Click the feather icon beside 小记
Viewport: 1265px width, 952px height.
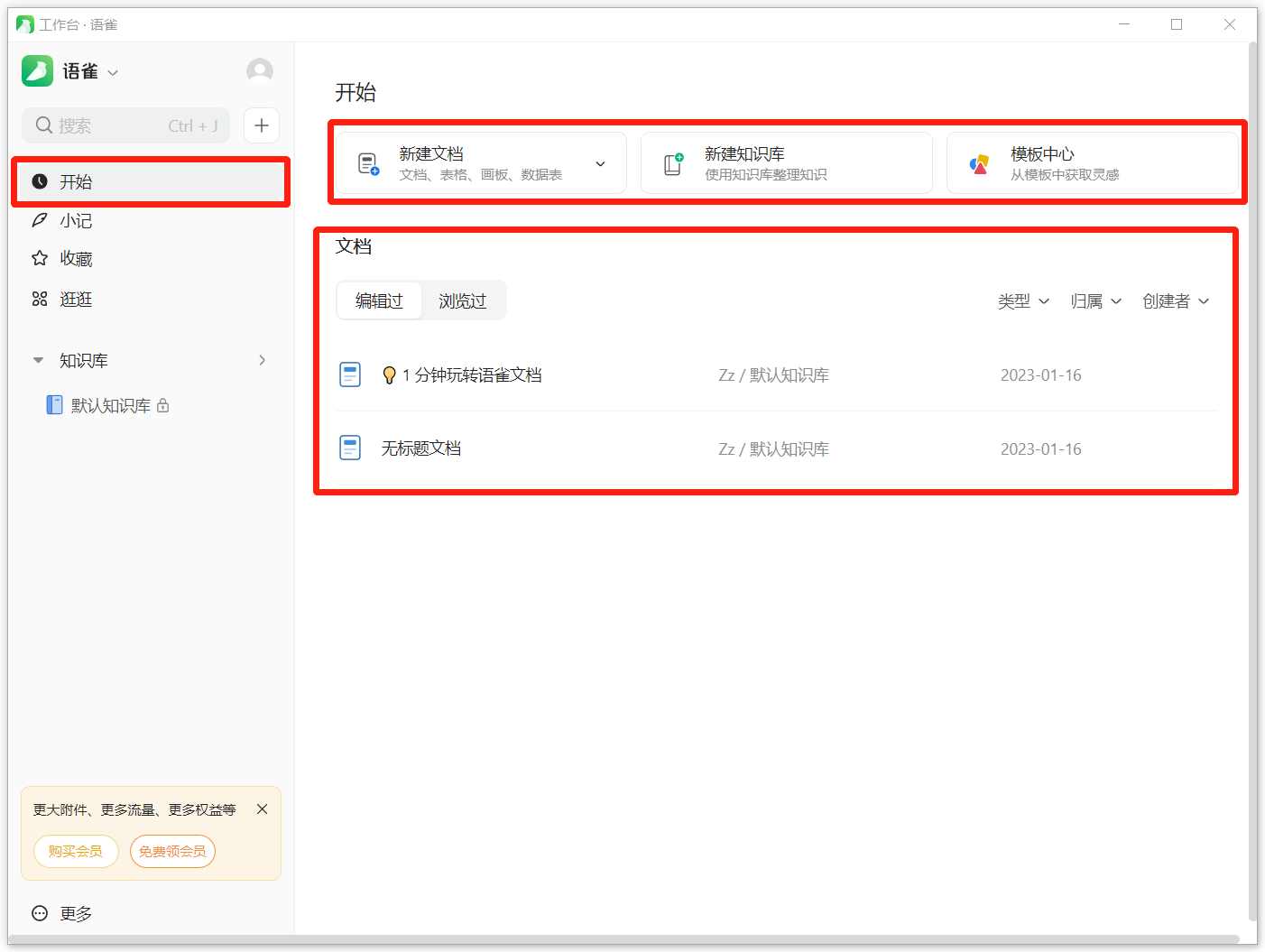click(40, 220)
